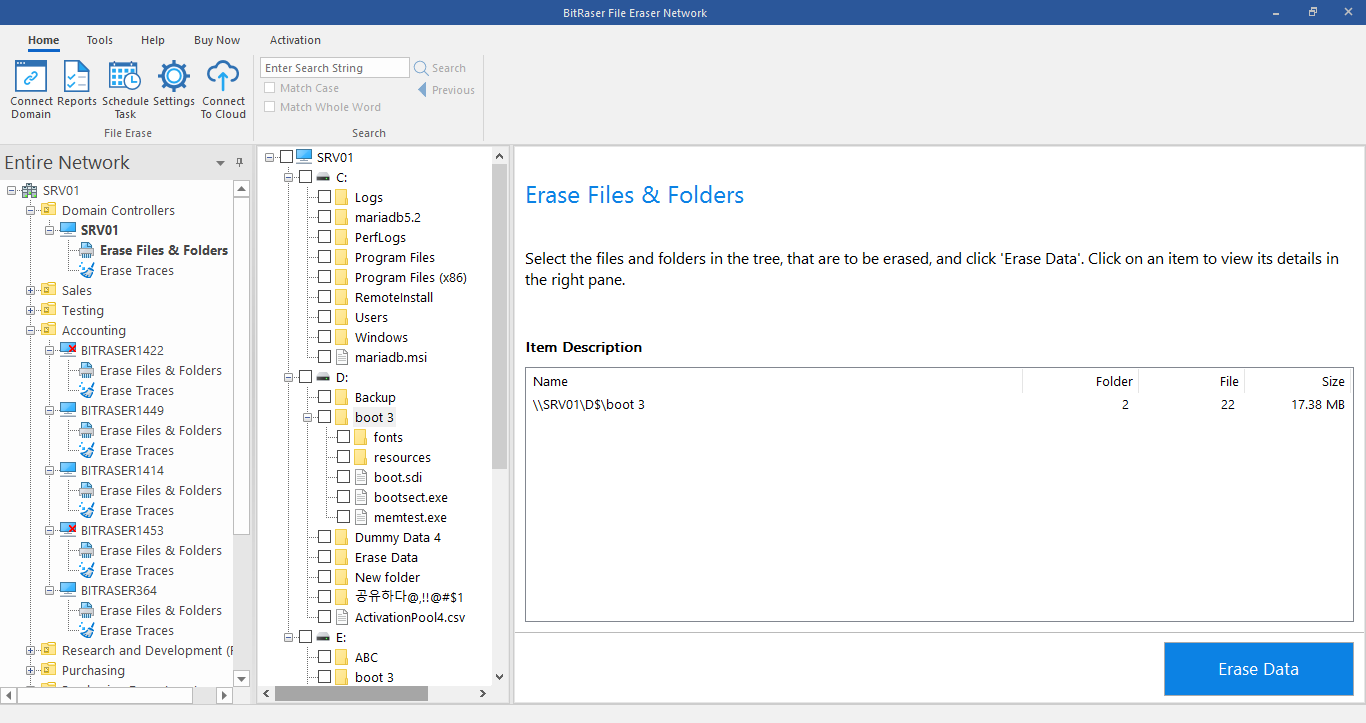Select BITRASER1449 computer icon
Screen dimensions: 1366x723
[x=68, y=410]
